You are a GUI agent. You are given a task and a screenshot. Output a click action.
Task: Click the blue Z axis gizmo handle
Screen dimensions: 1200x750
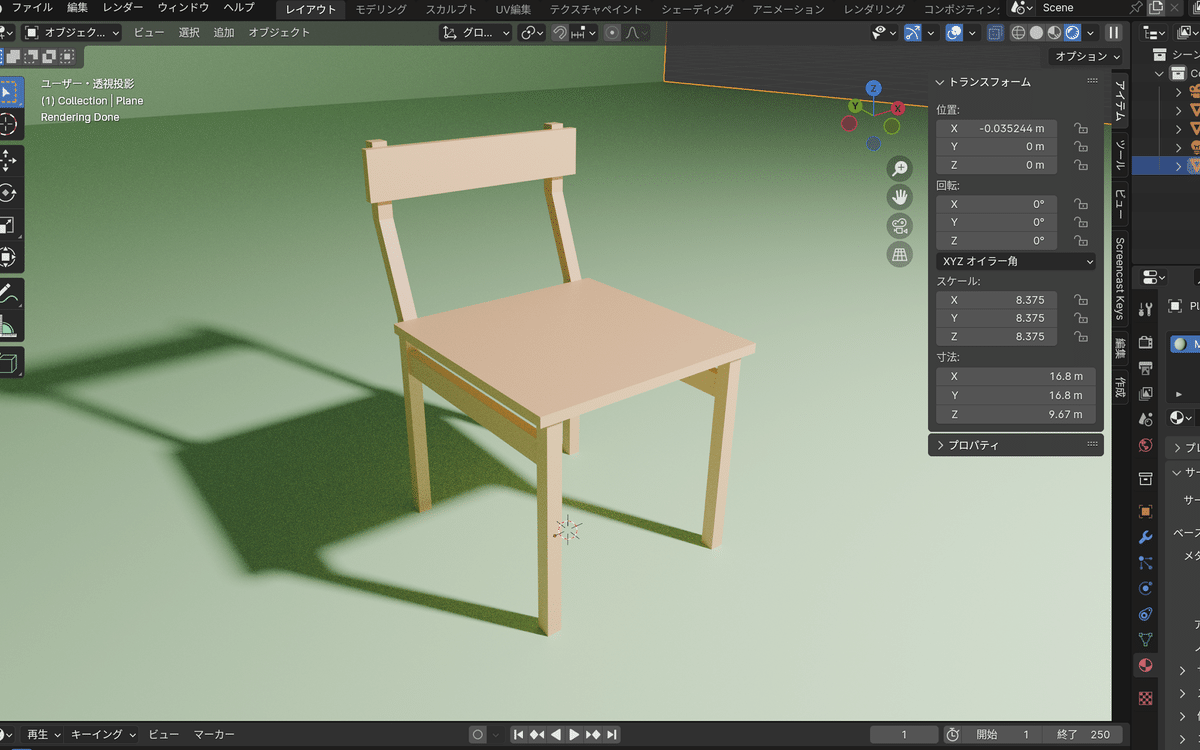pos(873,88)
